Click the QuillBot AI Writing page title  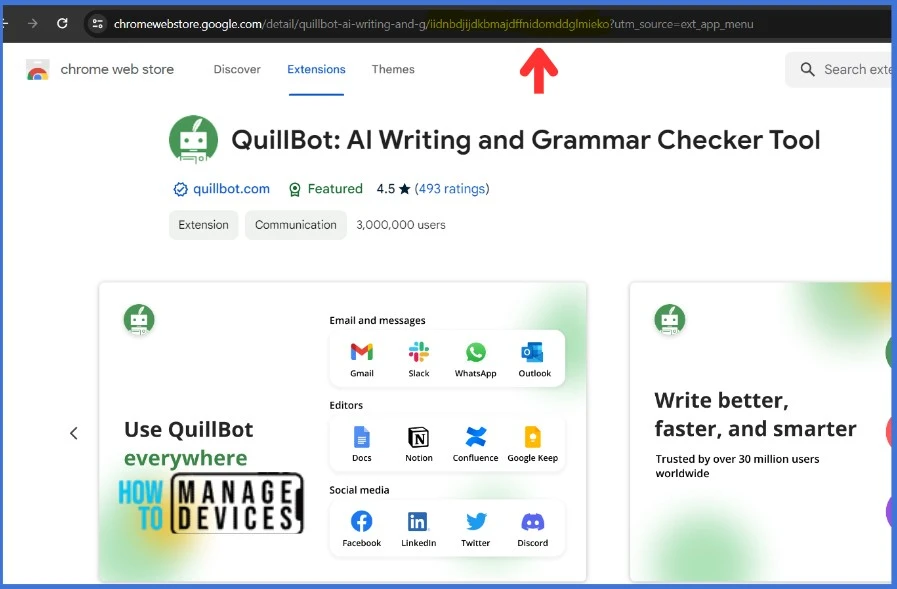coord(526,140)
